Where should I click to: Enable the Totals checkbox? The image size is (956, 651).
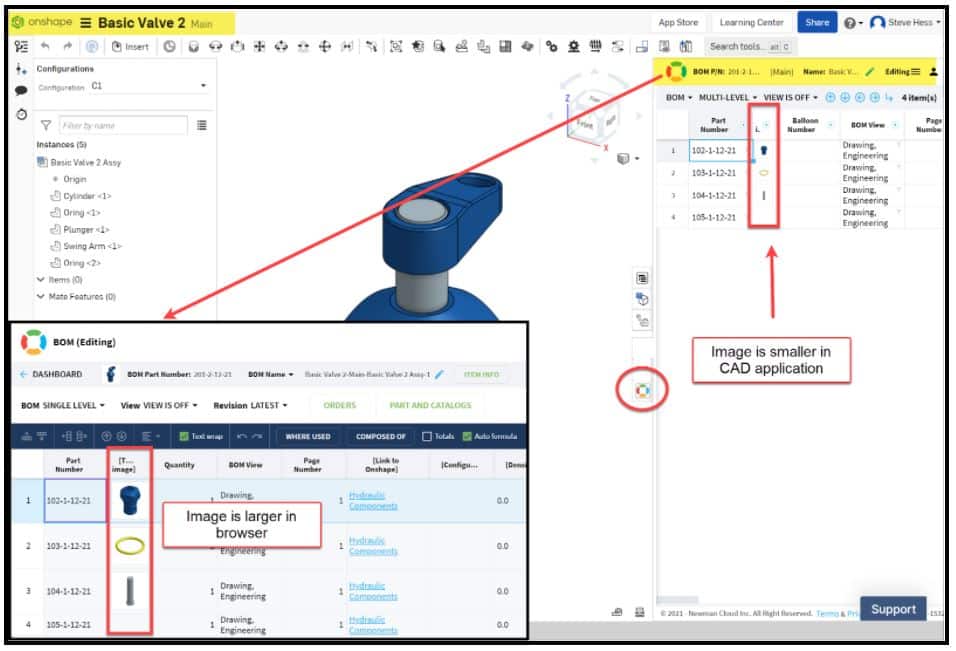427,436
